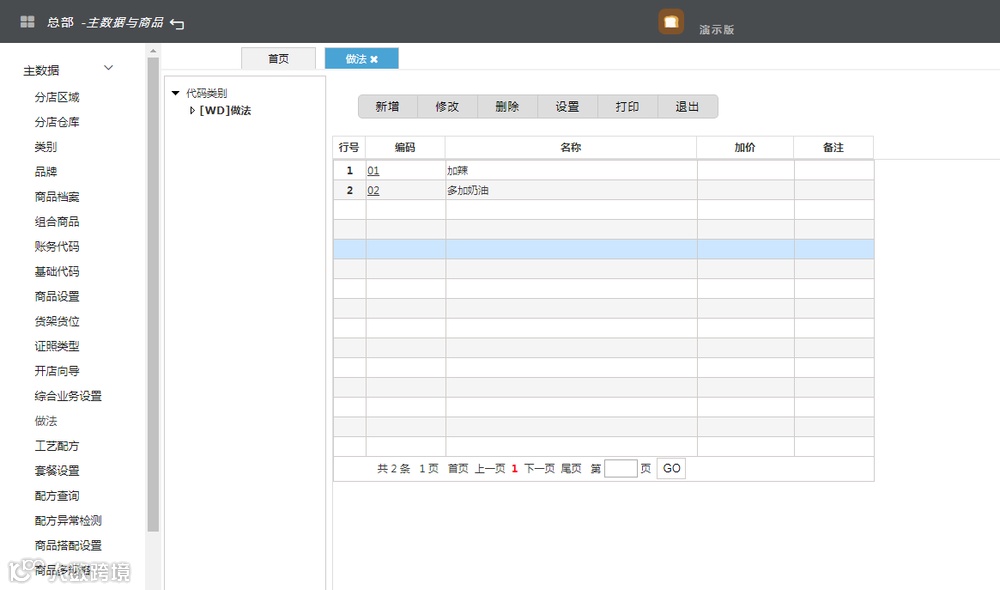Open the grid menu icon in header
1000x590 pixels.
27,22
